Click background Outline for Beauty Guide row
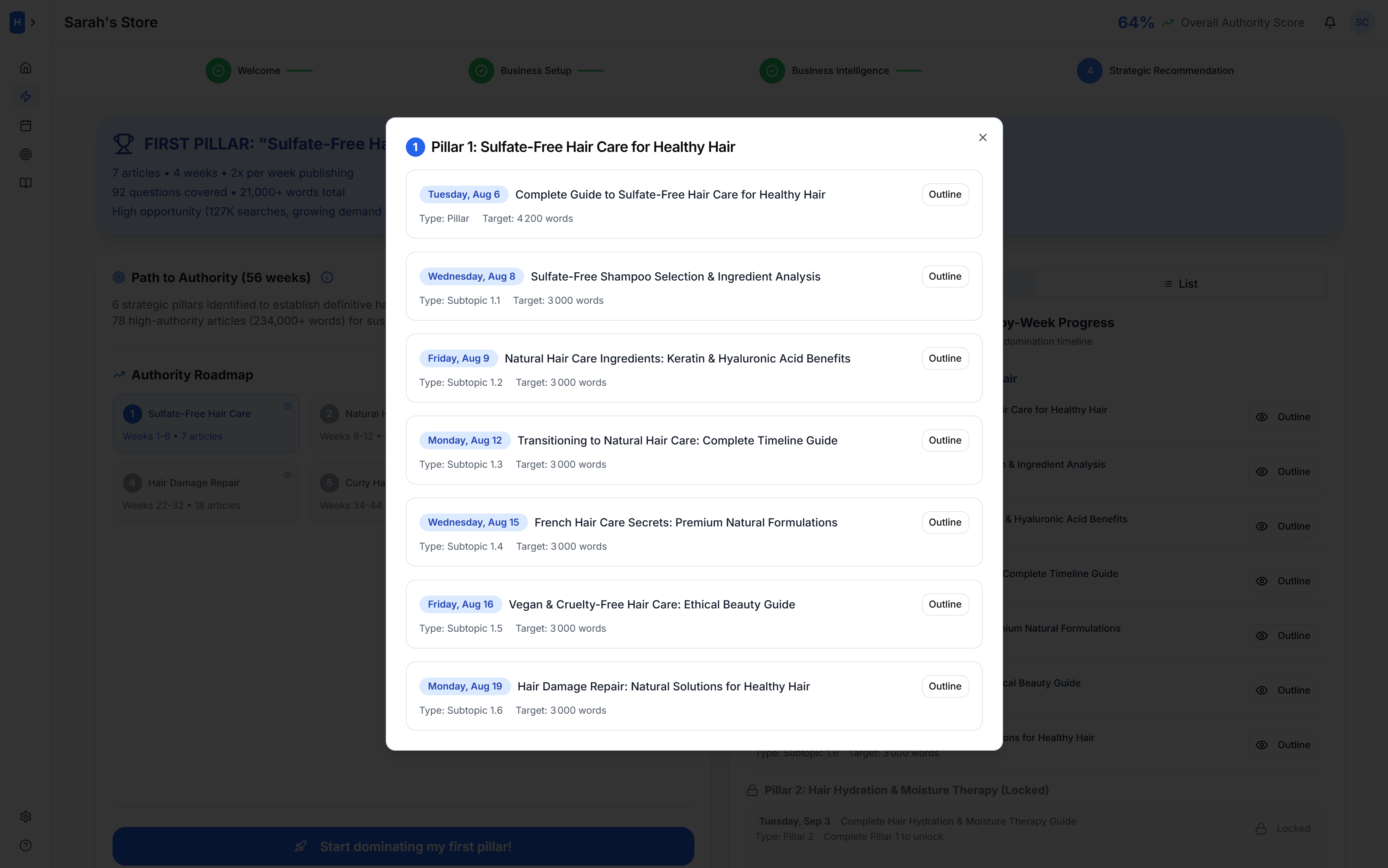 pos(1283,690)
